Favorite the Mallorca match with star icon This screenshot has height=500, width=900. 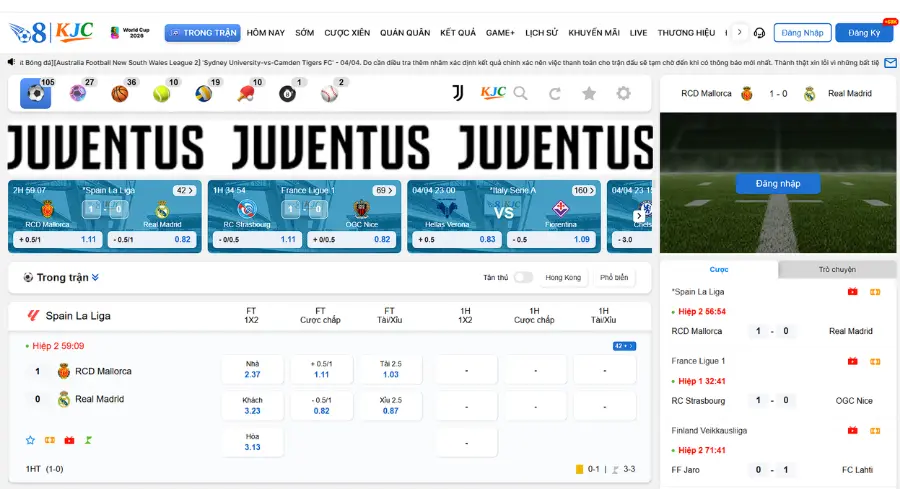coord(30,440)
